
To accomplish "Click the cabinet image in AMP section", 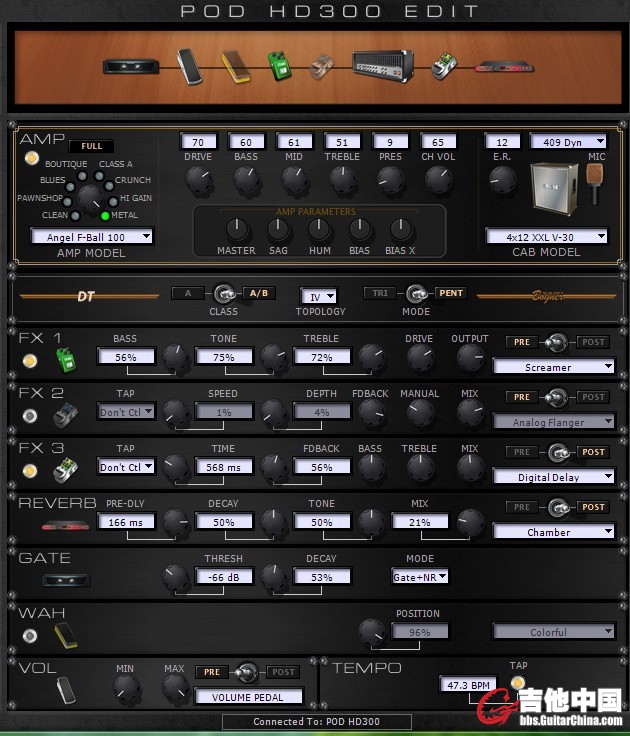I will 554,189.
